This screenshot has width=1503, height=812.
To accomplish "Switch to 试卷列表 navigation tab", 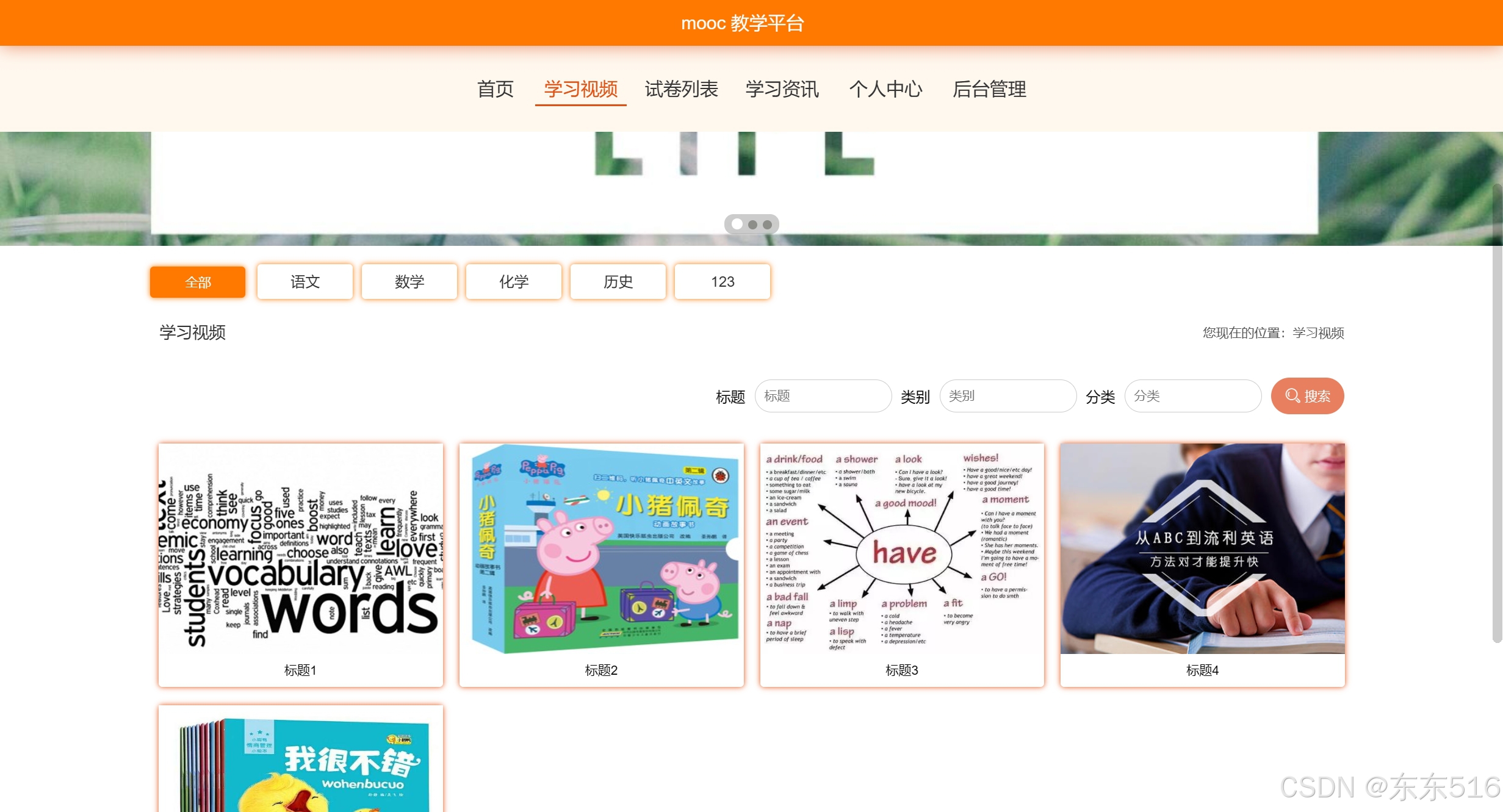I will (681, 89).
